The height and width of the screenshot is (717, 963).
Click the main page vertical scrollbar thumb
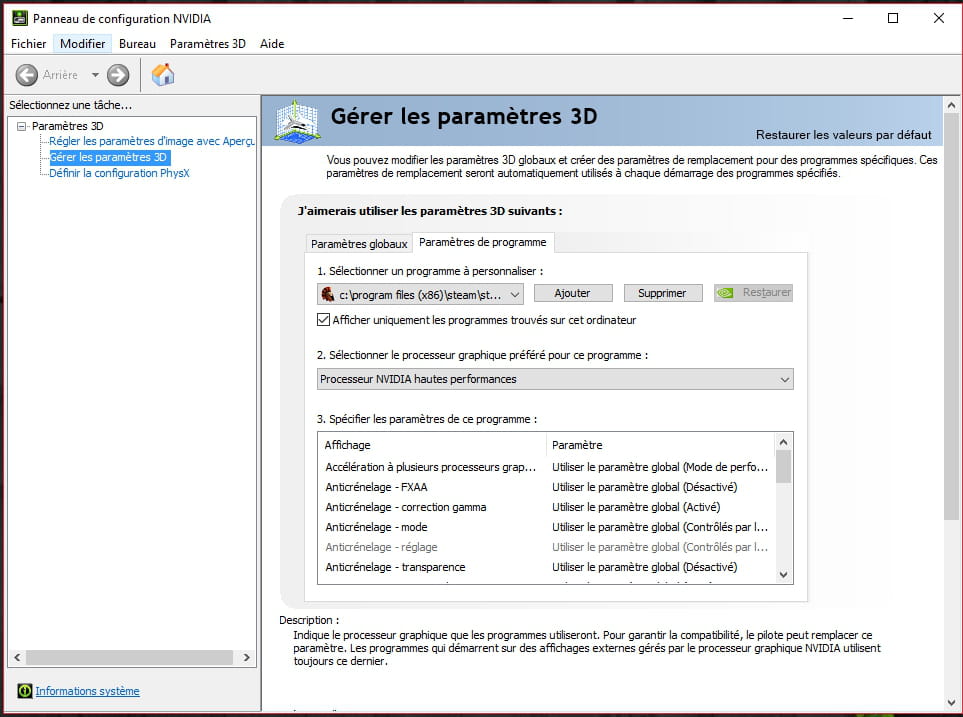click(x=951, y=316)
